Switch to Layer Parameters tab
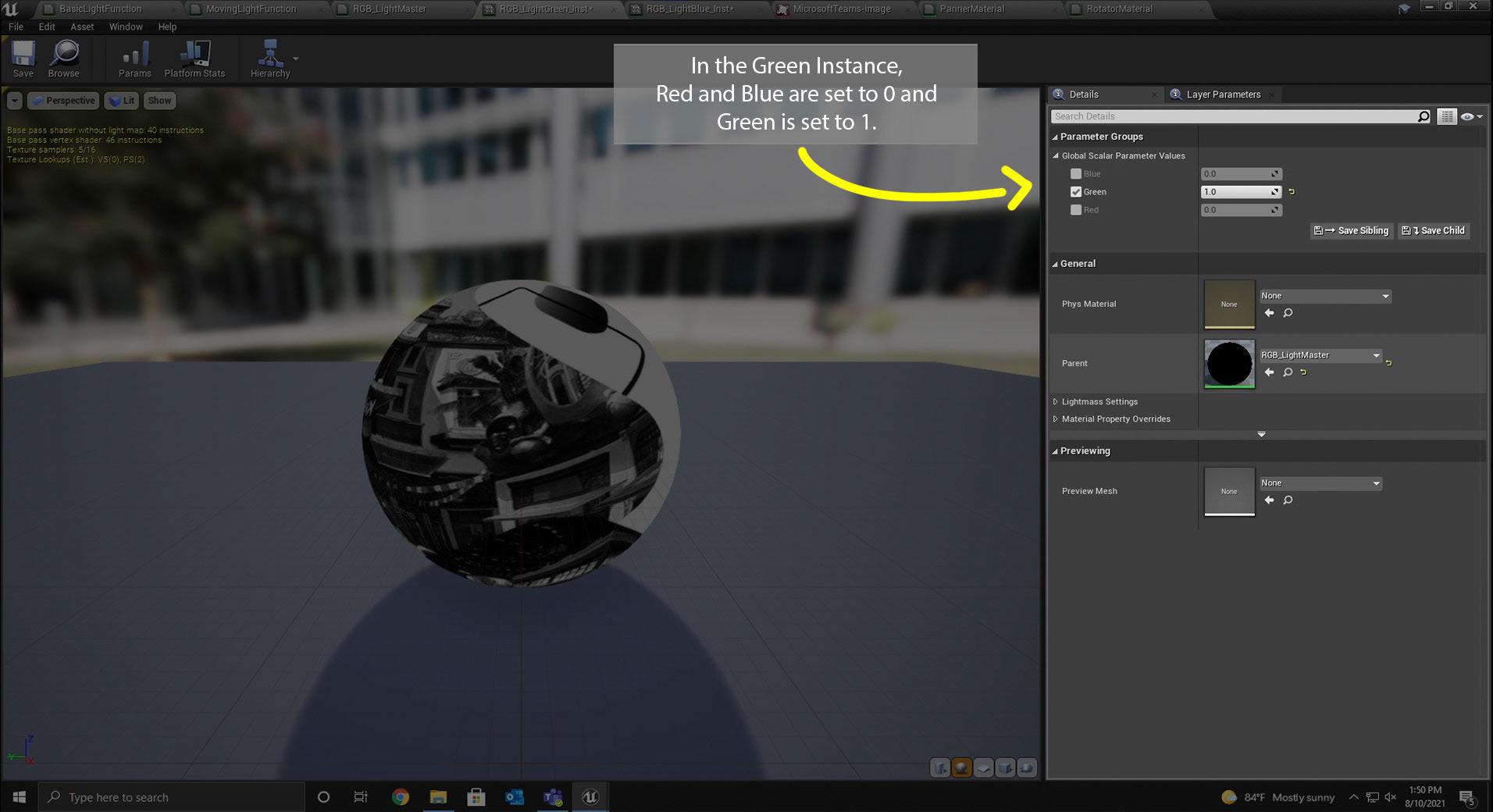Viewport: 1493px width, 812px height. coord(1224,94)
